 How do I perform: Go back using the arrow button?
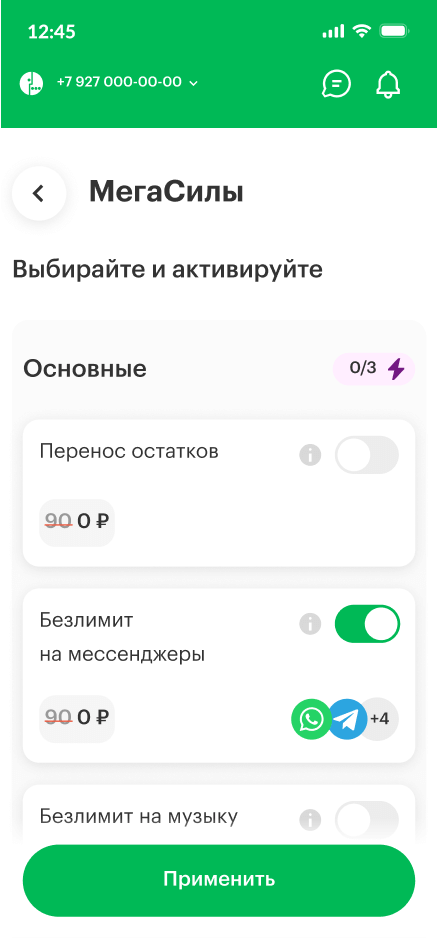coord(39,193)
